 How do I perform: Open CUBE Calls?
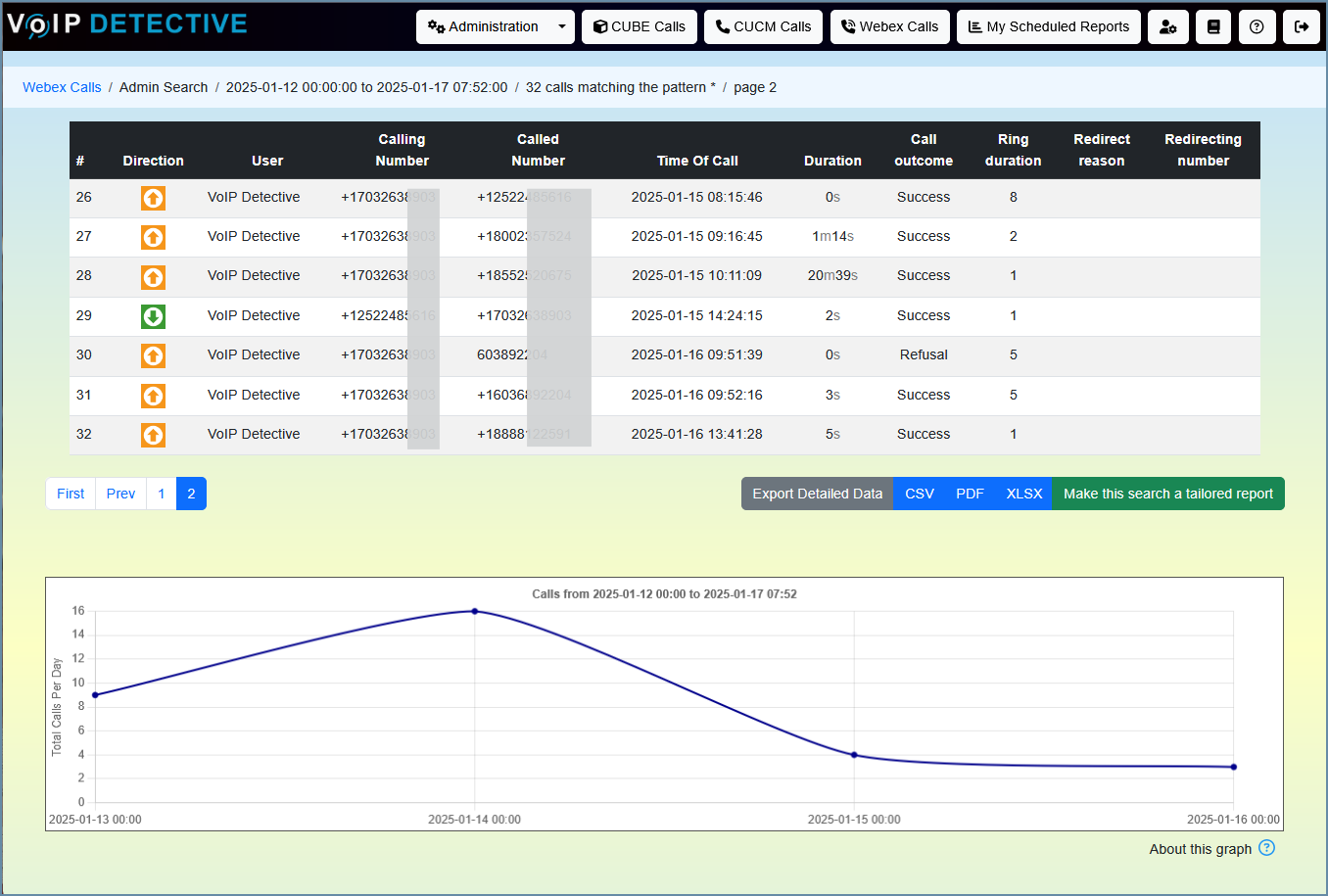pos(640,27)
